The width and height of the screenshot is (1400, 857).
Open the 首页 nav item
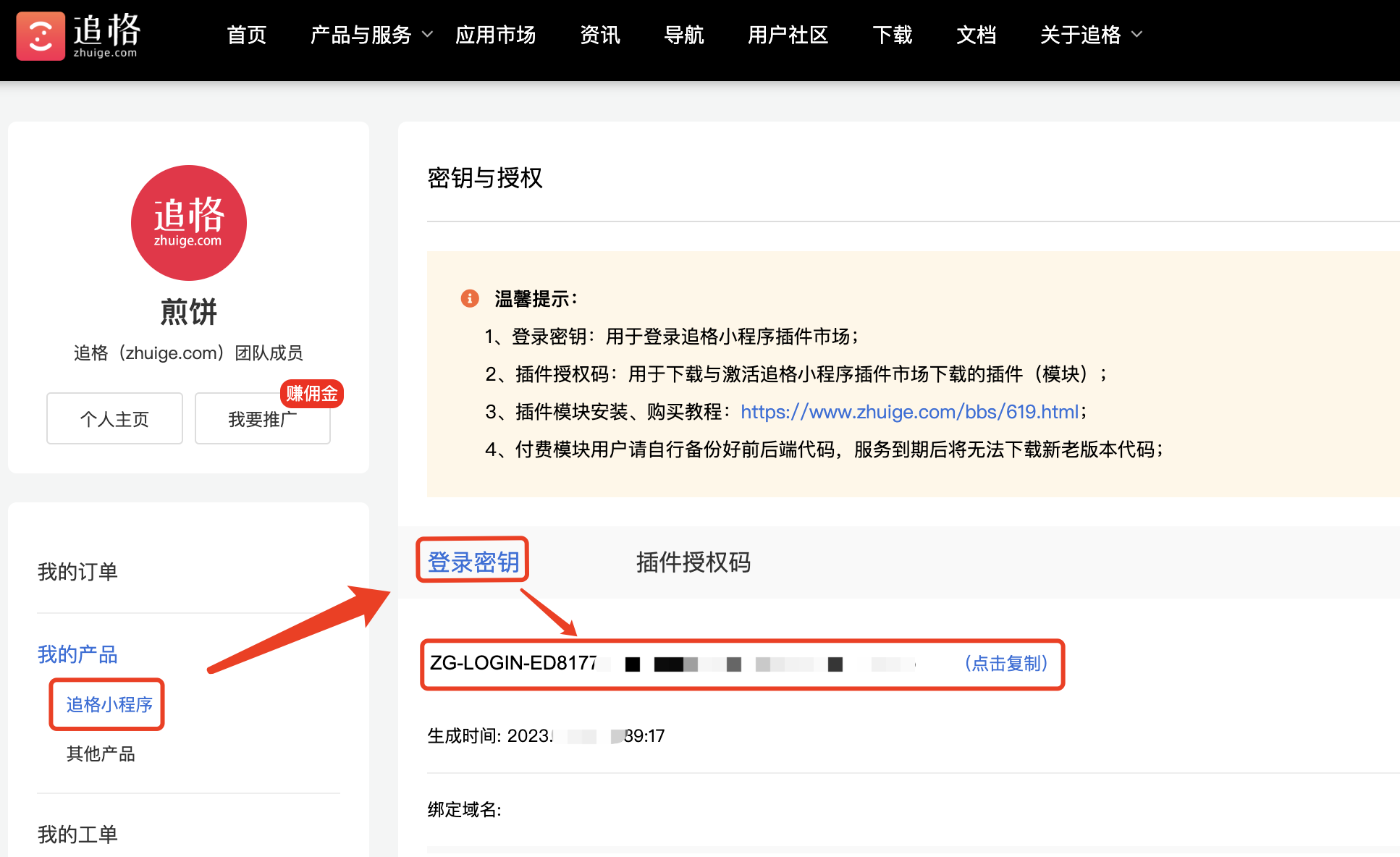pos(247,35)
